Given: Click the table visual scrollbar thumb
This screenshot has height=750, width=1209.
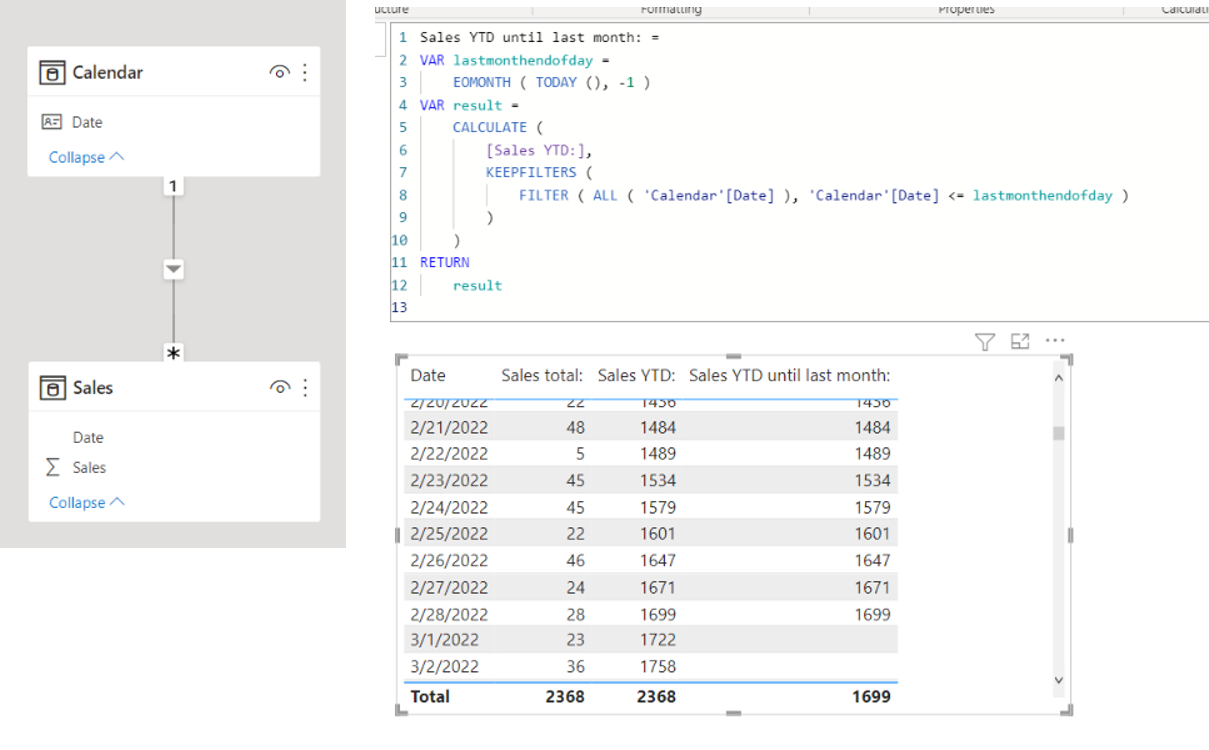Looking at the screenshot, I should (1059, 433).
